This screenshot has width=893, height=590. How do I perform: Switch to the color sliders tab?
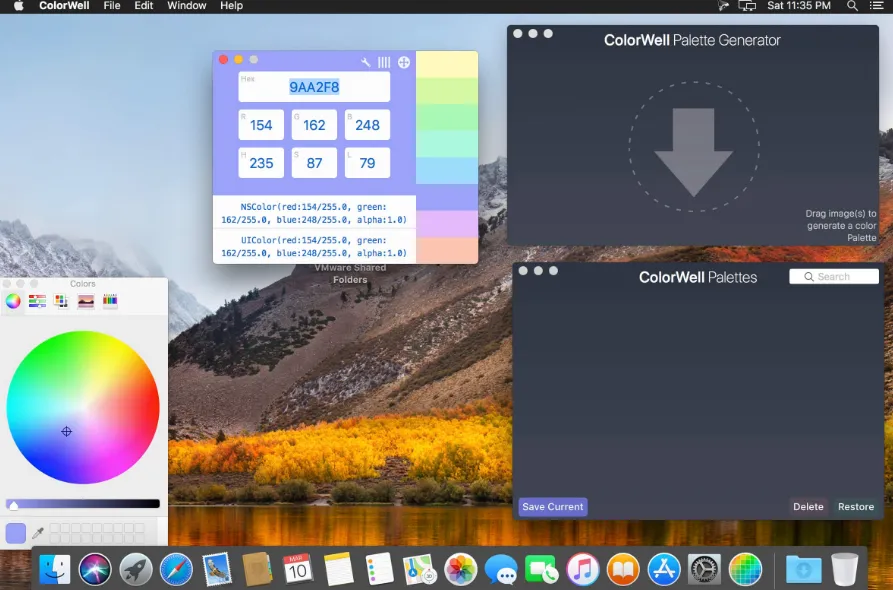[x=37, y=301]
